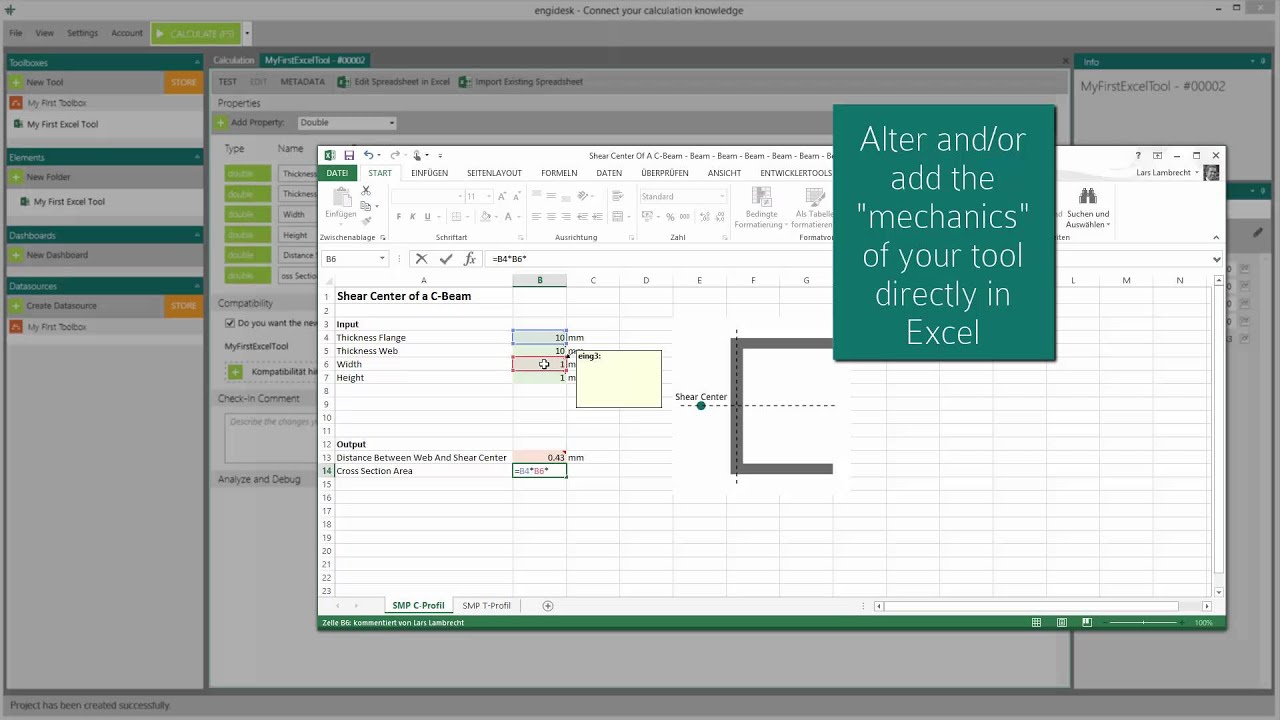Switch to FORMELN ribbon tab

(559, 173)
